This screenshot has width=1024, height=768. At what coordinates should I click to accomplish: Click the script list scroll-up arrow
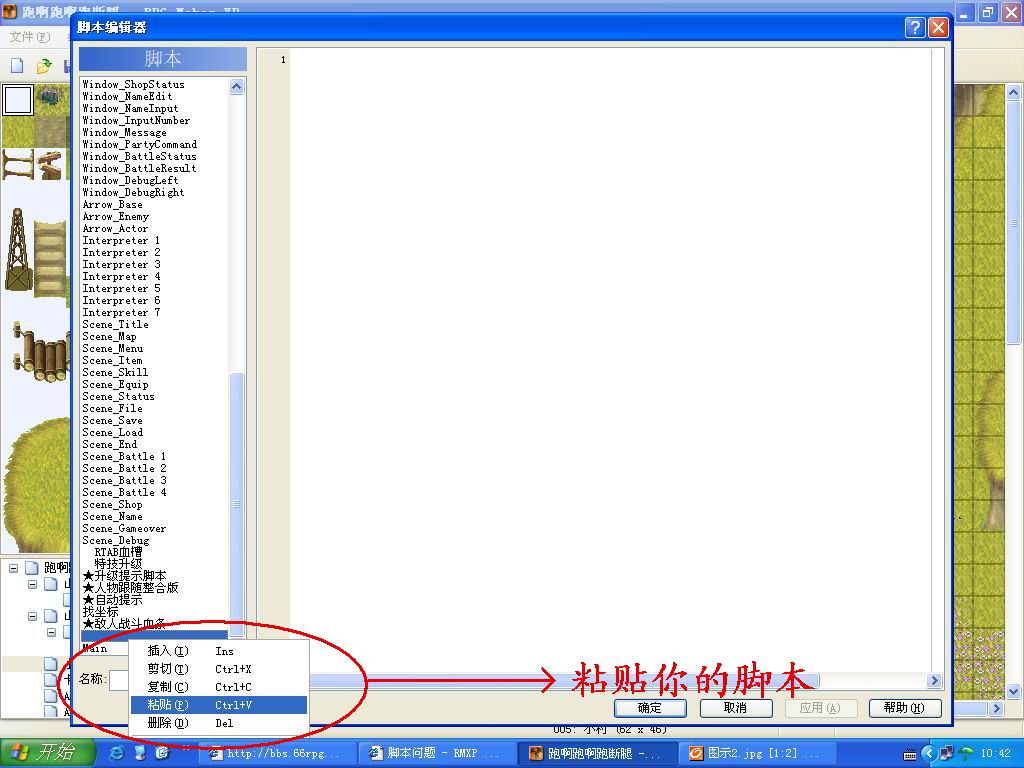236,86
